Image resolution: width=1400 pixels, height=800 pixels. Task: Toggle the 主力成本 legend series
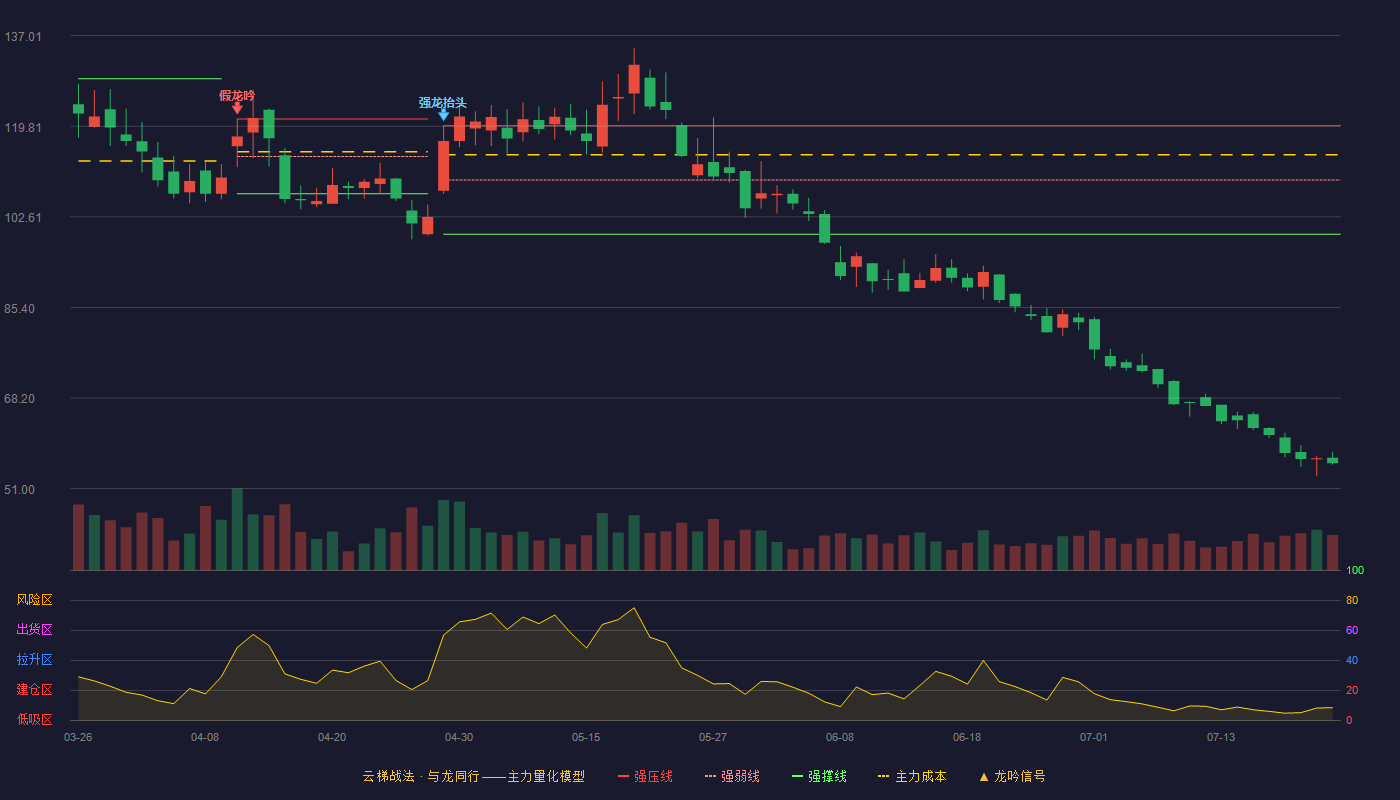pyautogui.click(x=912, y=776)
